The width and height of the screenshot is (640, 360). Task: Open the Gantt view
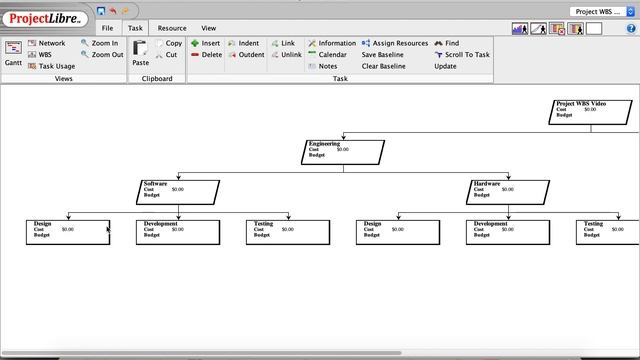pos(13,53)
